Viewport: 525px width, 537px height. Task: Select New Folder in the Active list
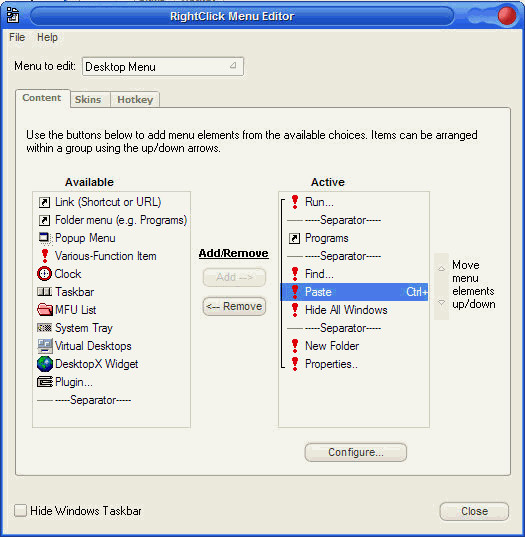tap(332, 346)
